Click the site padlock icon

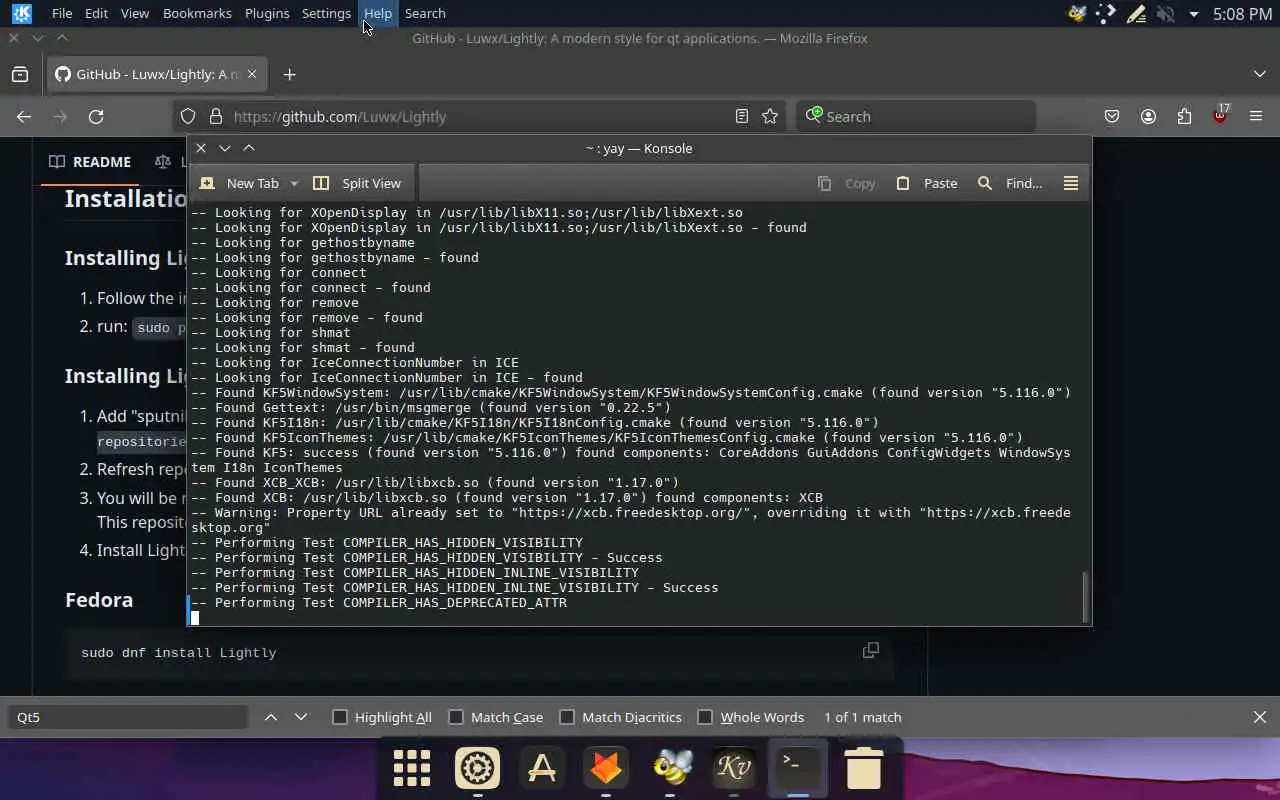[x=214, y=116]
